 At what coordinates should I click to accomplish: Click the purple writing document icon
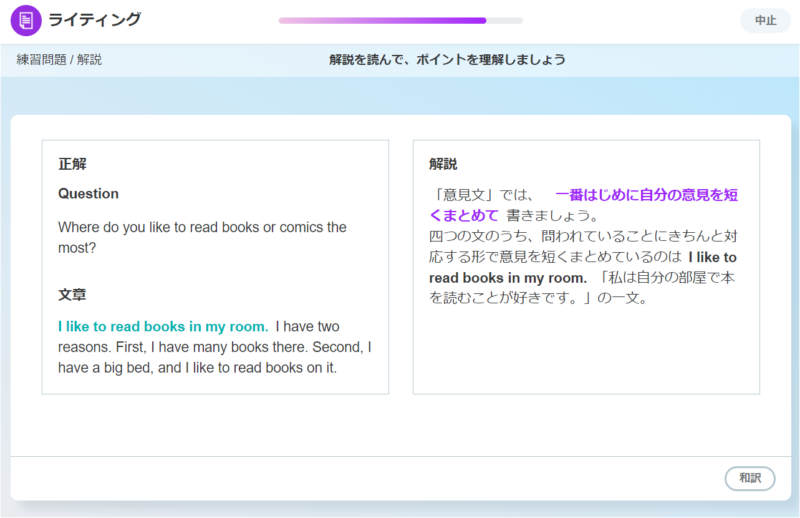(x=26, y=20)
